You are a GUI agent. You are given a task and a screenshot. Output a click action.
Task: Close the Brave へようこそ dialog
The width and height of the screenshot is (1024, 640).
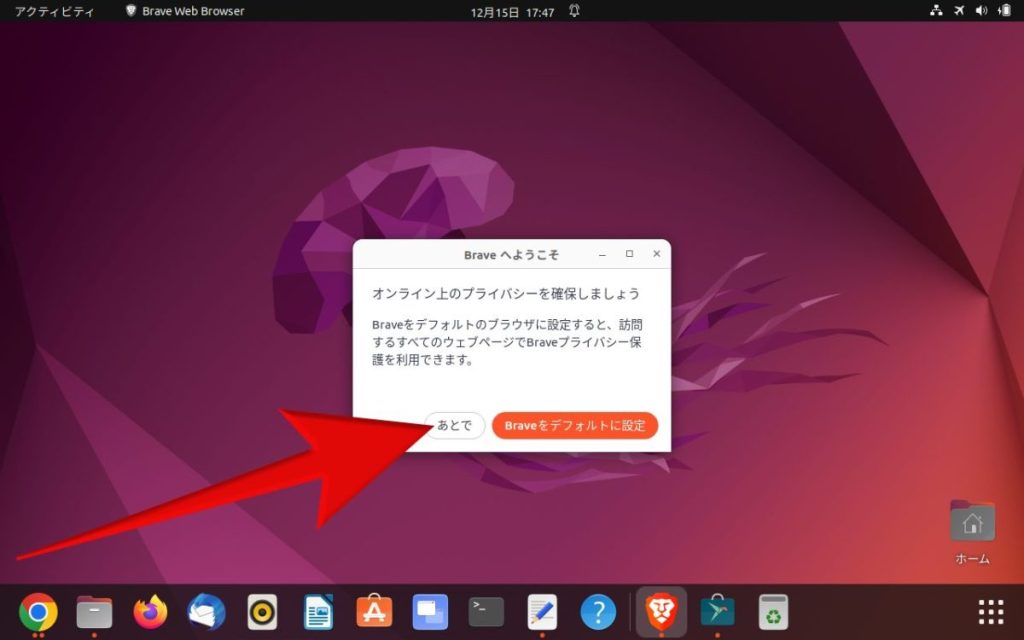tap(657, 253)
